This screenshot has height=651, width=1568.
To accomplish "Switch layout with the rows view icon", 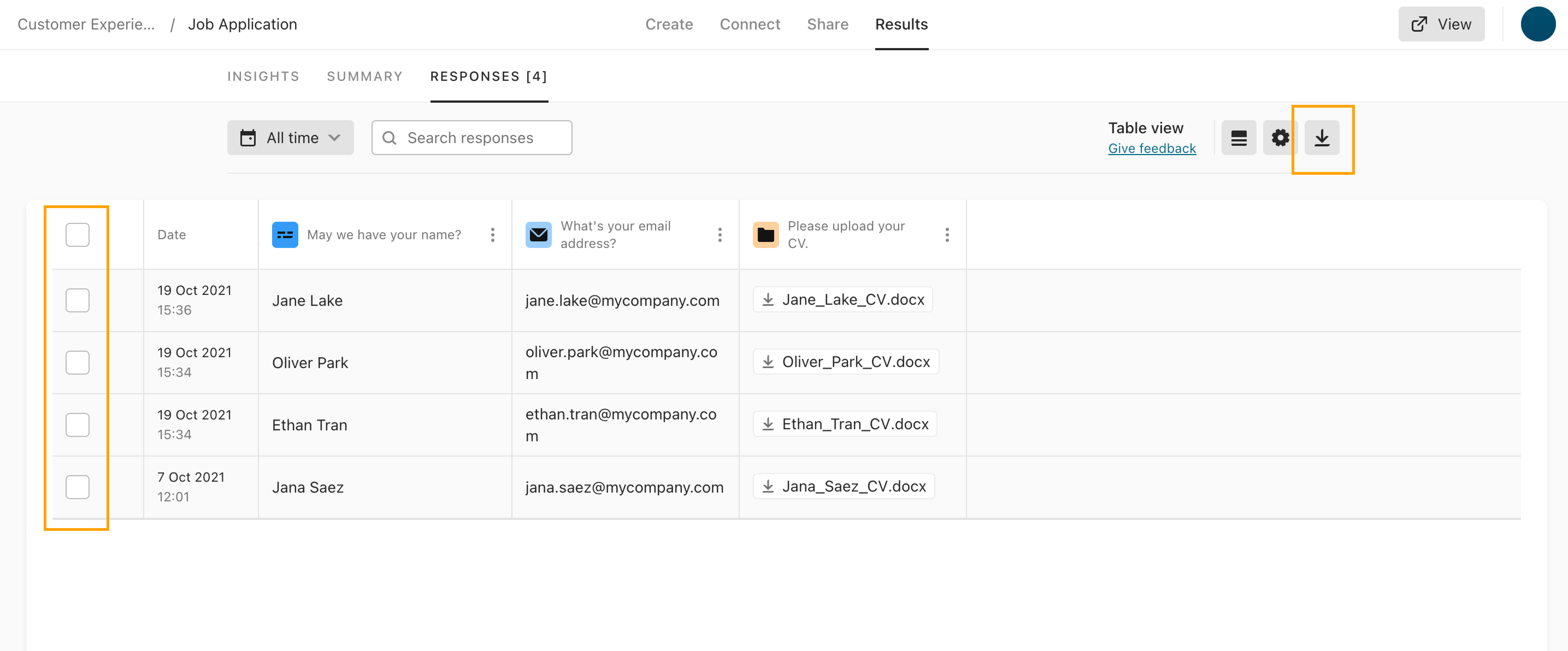I will [x=1239, y=138].
